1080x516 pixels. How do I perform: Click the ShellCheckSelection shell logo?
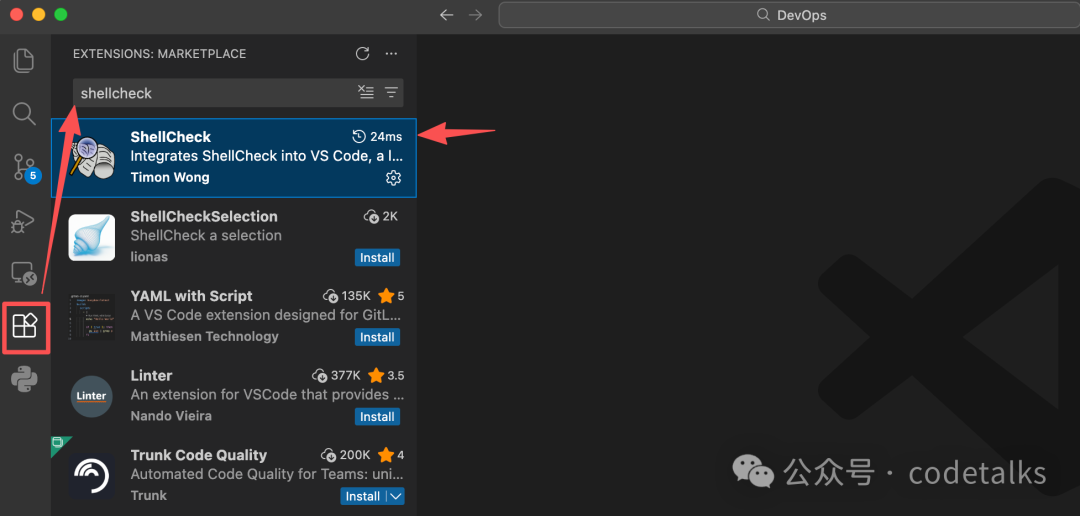pos(92,238)
